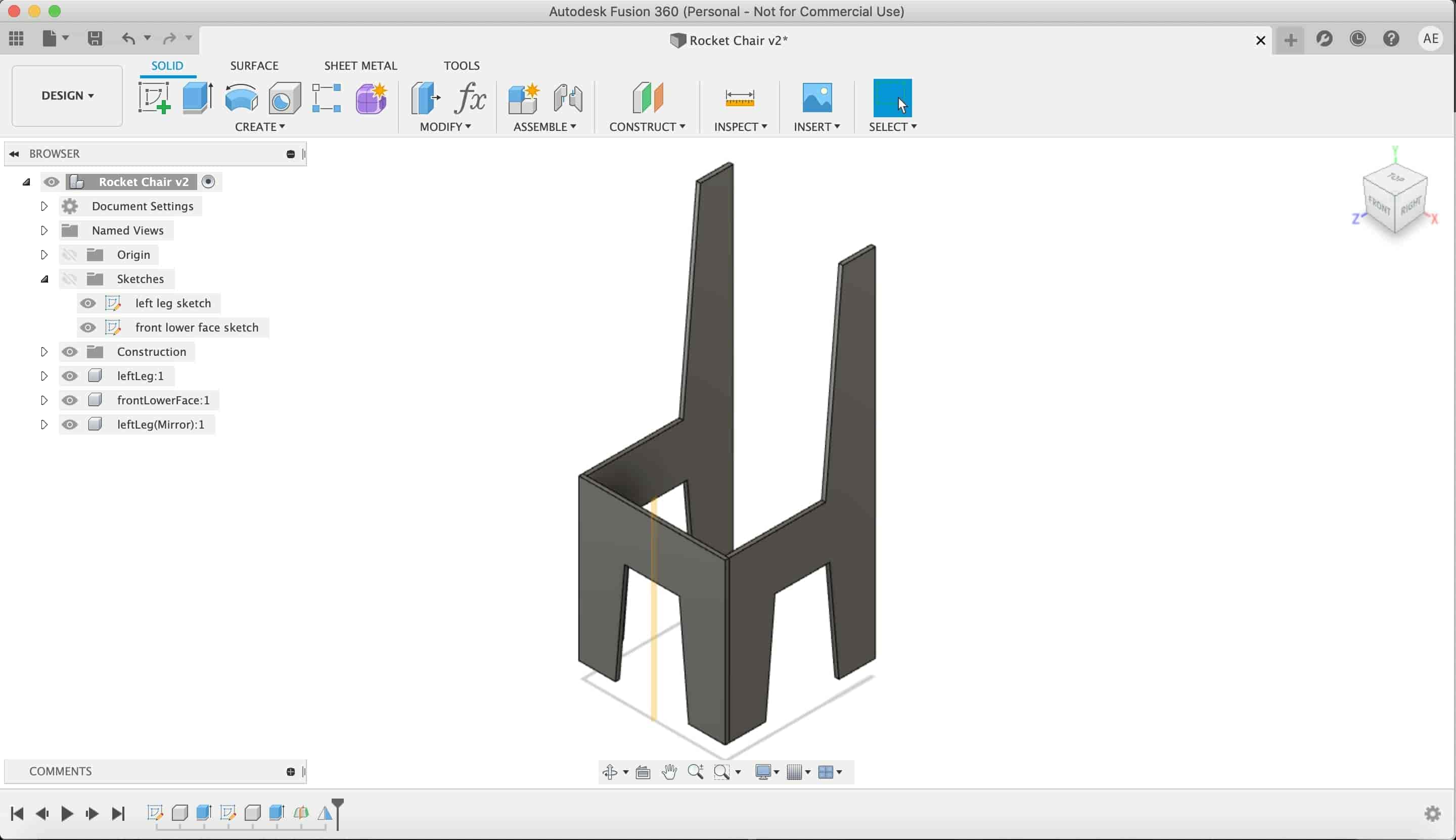Expand the frontLowerFace:1 component

click(44, 400)
